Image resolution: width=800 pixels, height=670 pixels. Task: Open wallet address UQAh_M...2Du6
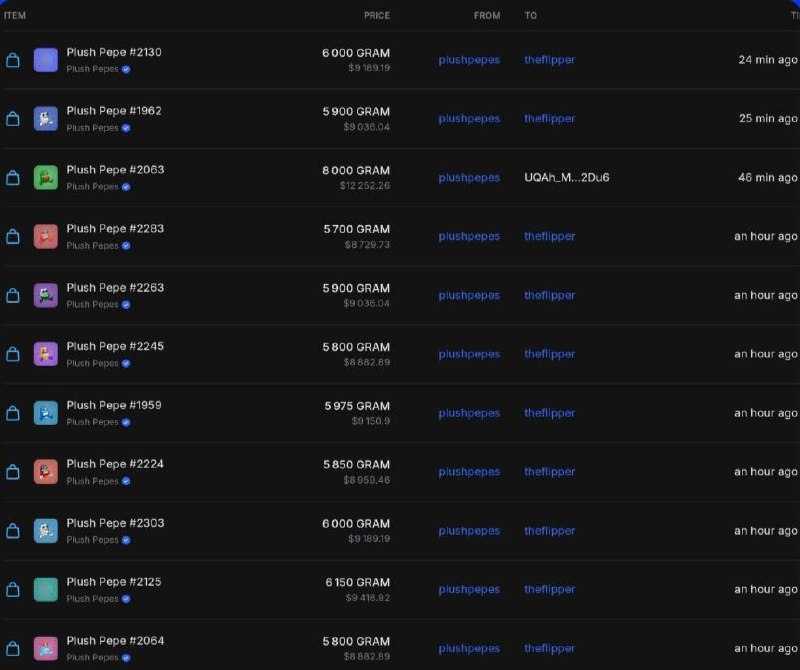click(x=566, y=177)
